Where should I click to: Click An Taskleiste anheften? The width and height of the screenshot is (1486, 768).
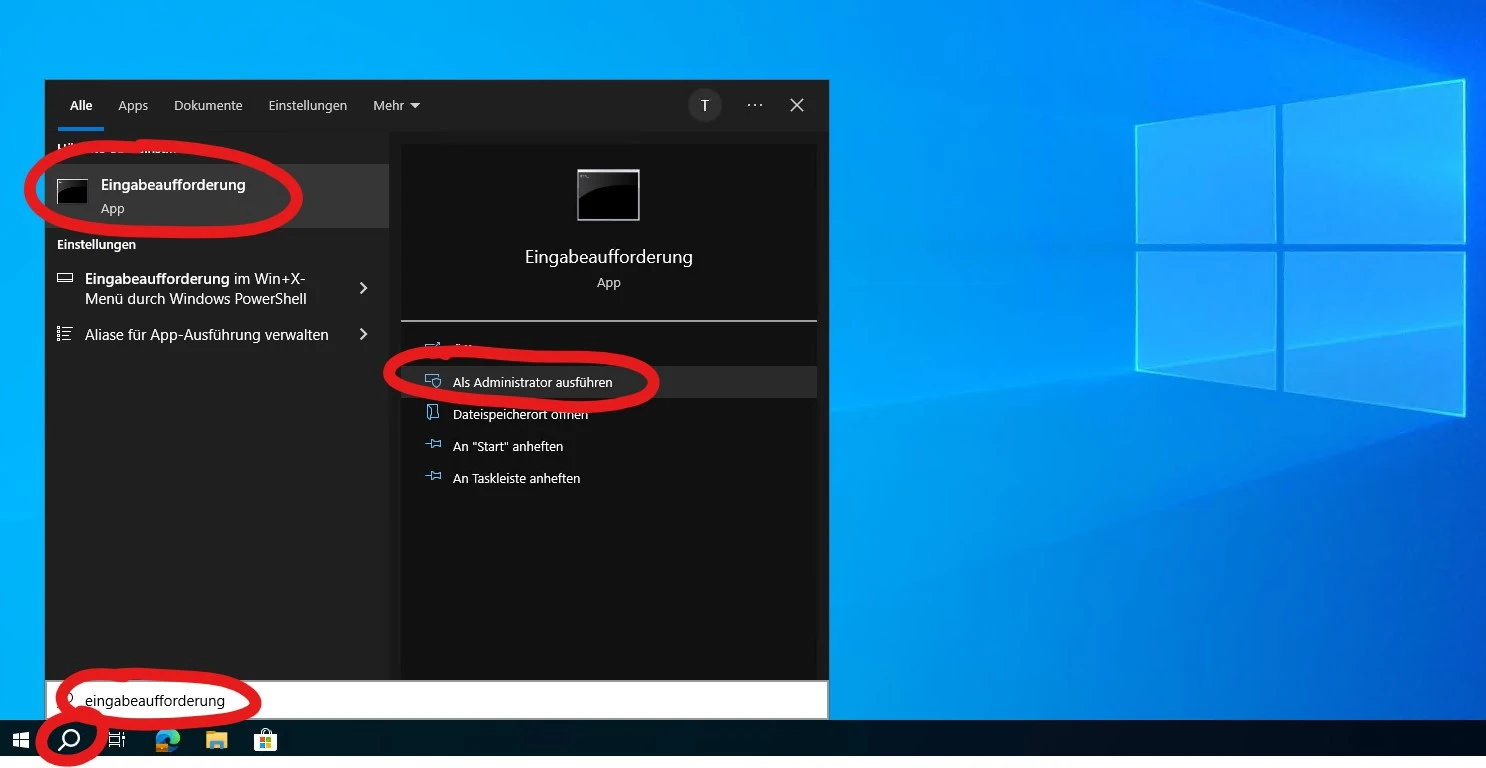click(516, 478)
